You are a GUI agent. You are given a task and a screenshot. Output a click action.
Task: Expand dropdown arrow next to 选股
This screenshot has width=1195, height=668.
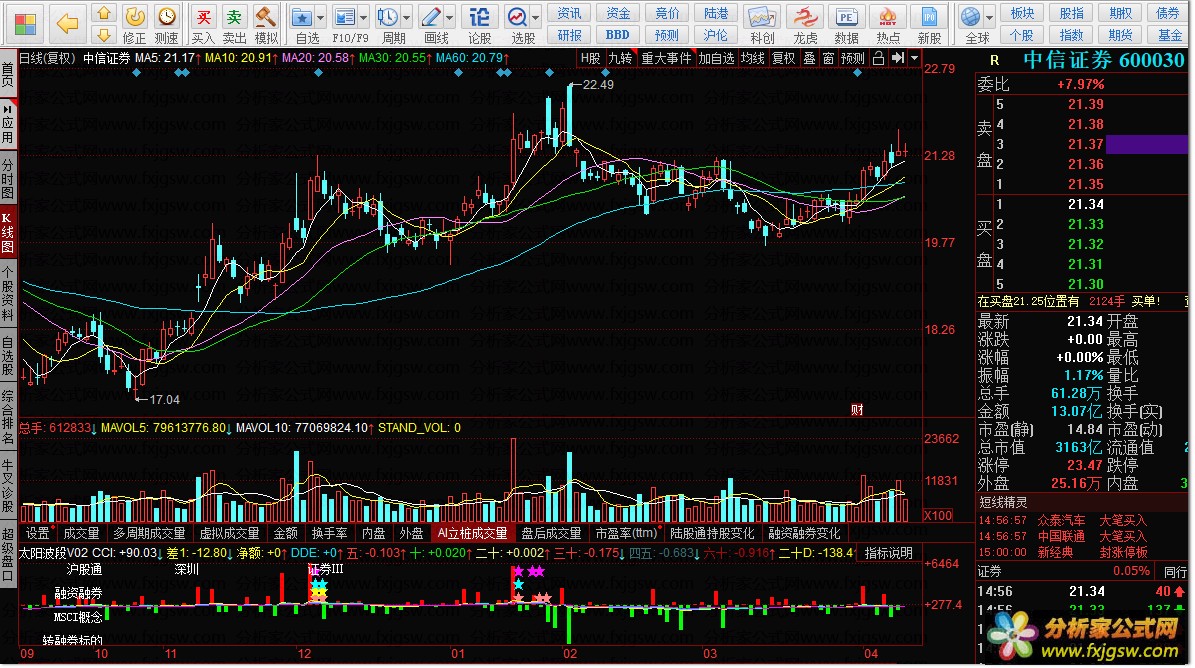pos(536,17)
